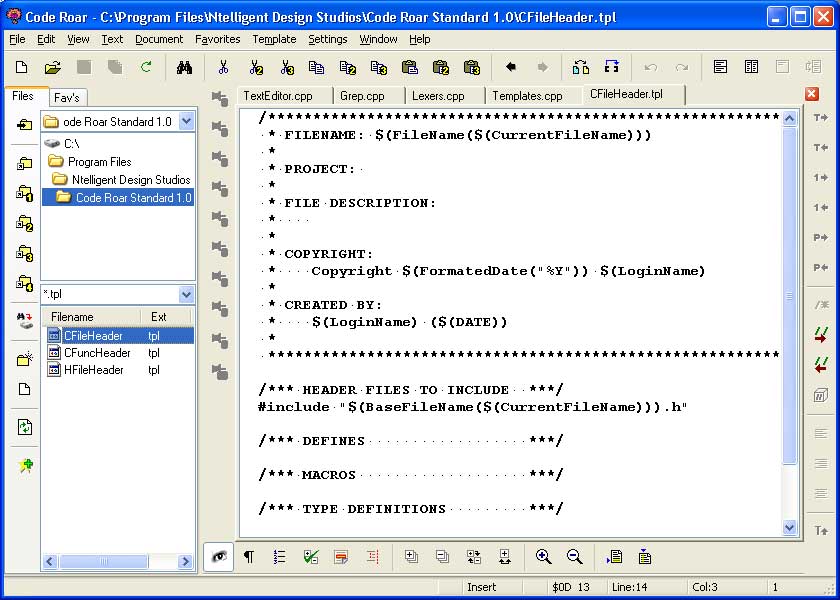Cut to clipboard 2 with scissors icon
Image resolution: width=840 pixels, height=600 pixels.
click(256, 68)
